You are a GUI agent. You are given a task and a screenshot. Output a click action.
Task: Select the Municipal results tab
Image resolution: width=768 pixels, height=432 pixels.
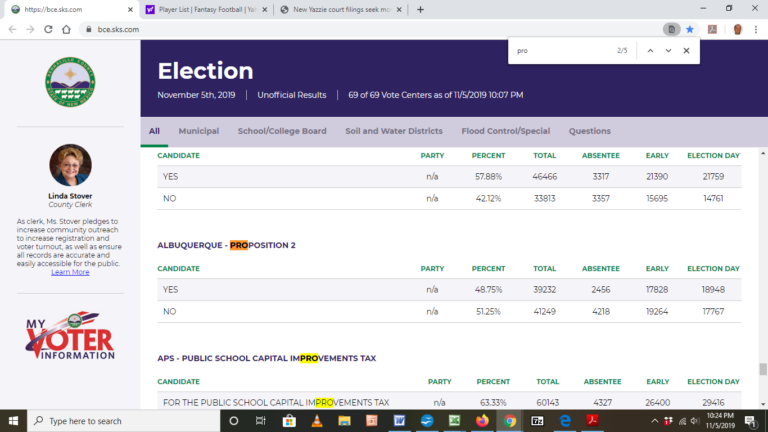click(198, 131)
